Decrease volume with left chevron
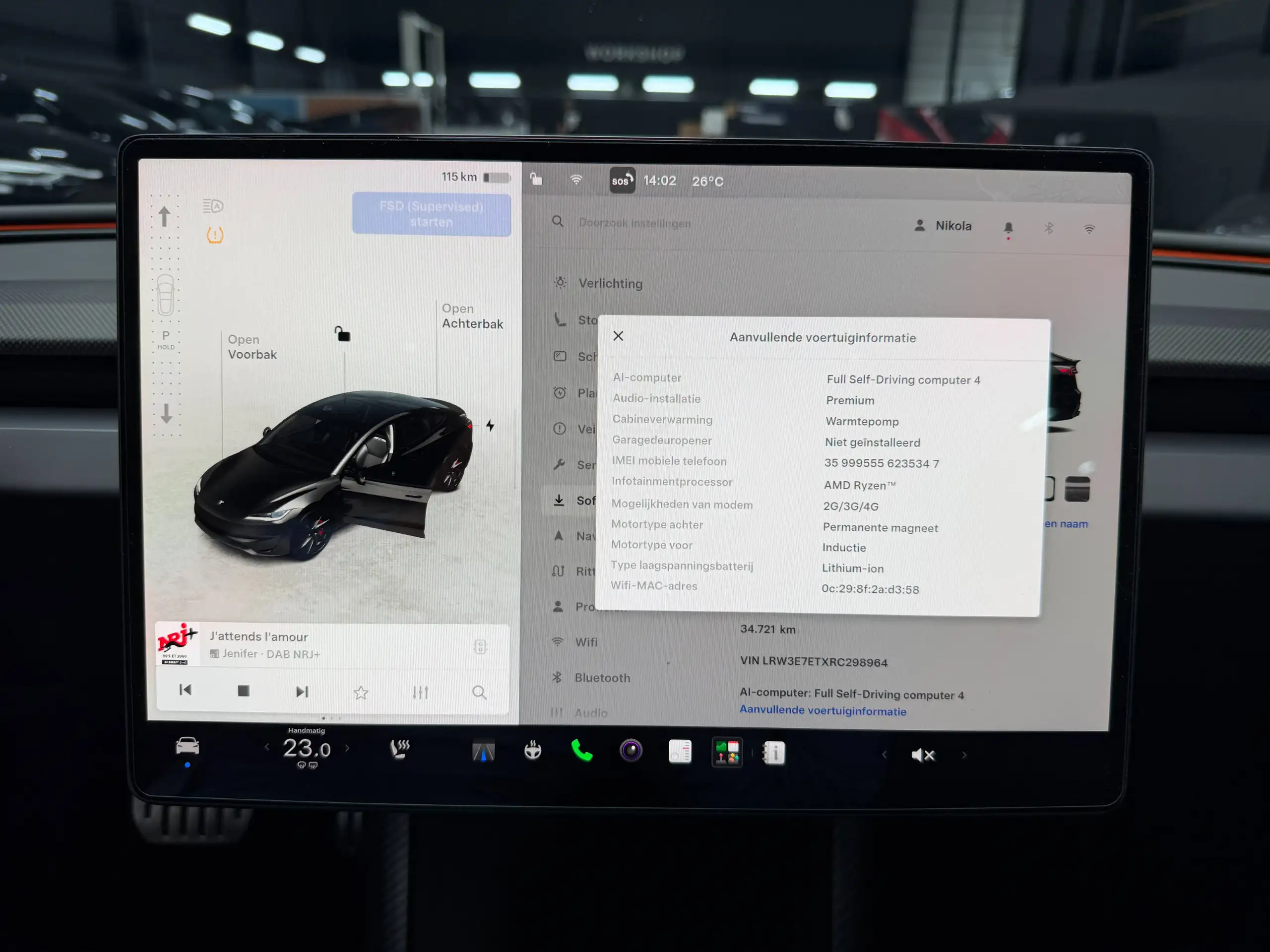This screenshot has width=1270, height=952. (x=884, y=755)
